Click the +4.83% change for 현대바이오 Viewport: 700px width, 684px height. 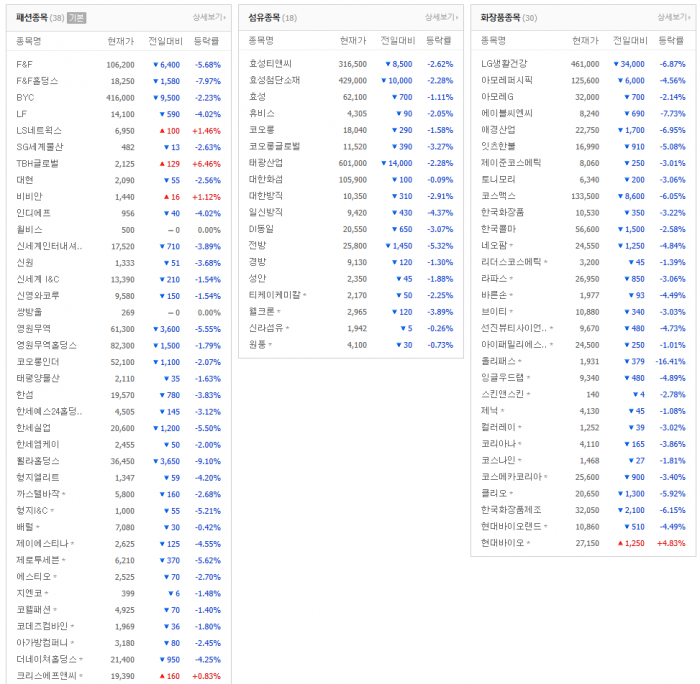671,543
